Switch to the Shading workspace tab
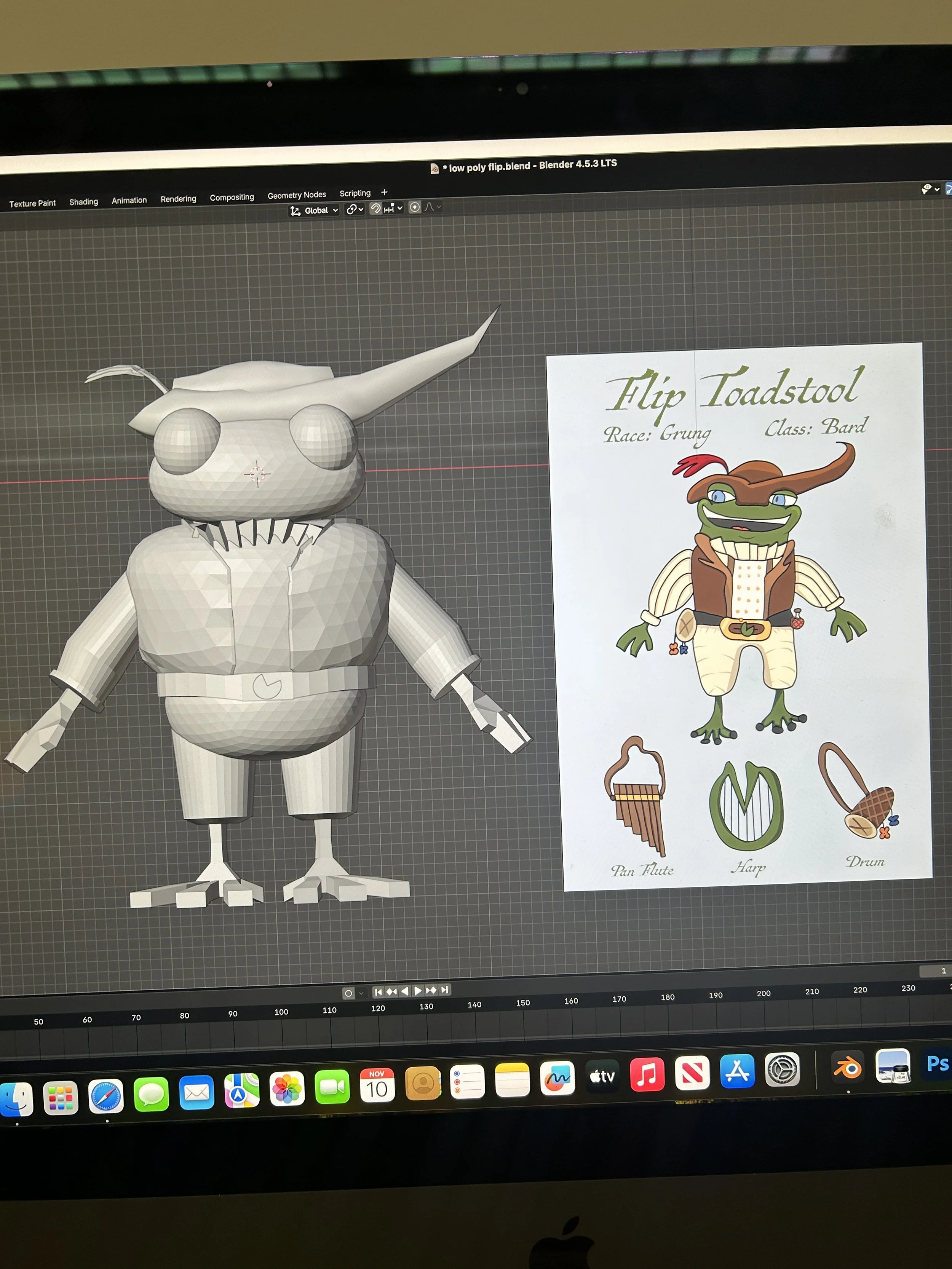This screenshot has width=952, height=1269. tap(84, 202)
